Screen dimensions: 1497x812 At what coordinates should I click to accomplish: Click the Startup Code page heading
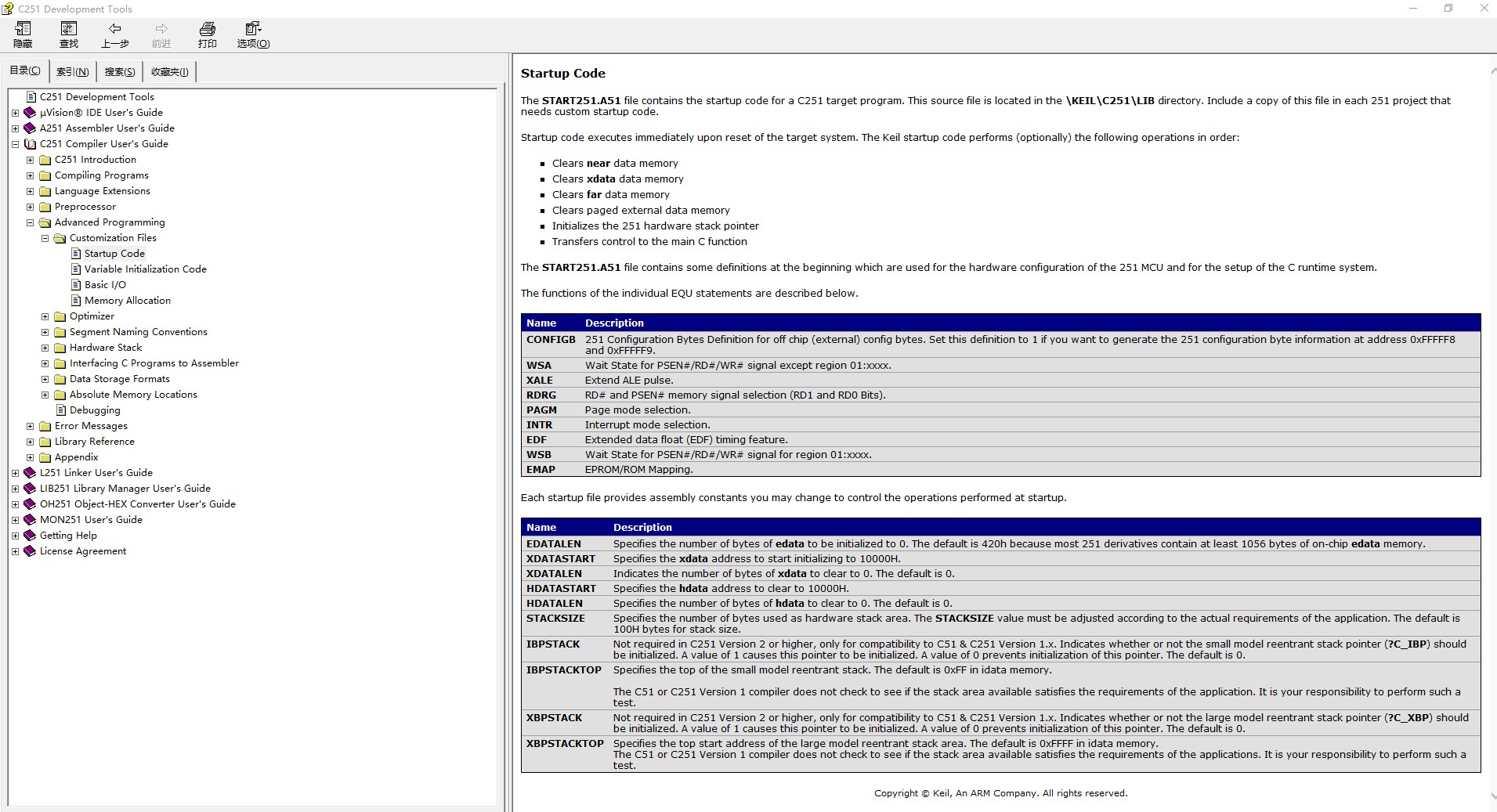(x=563, y=73)
